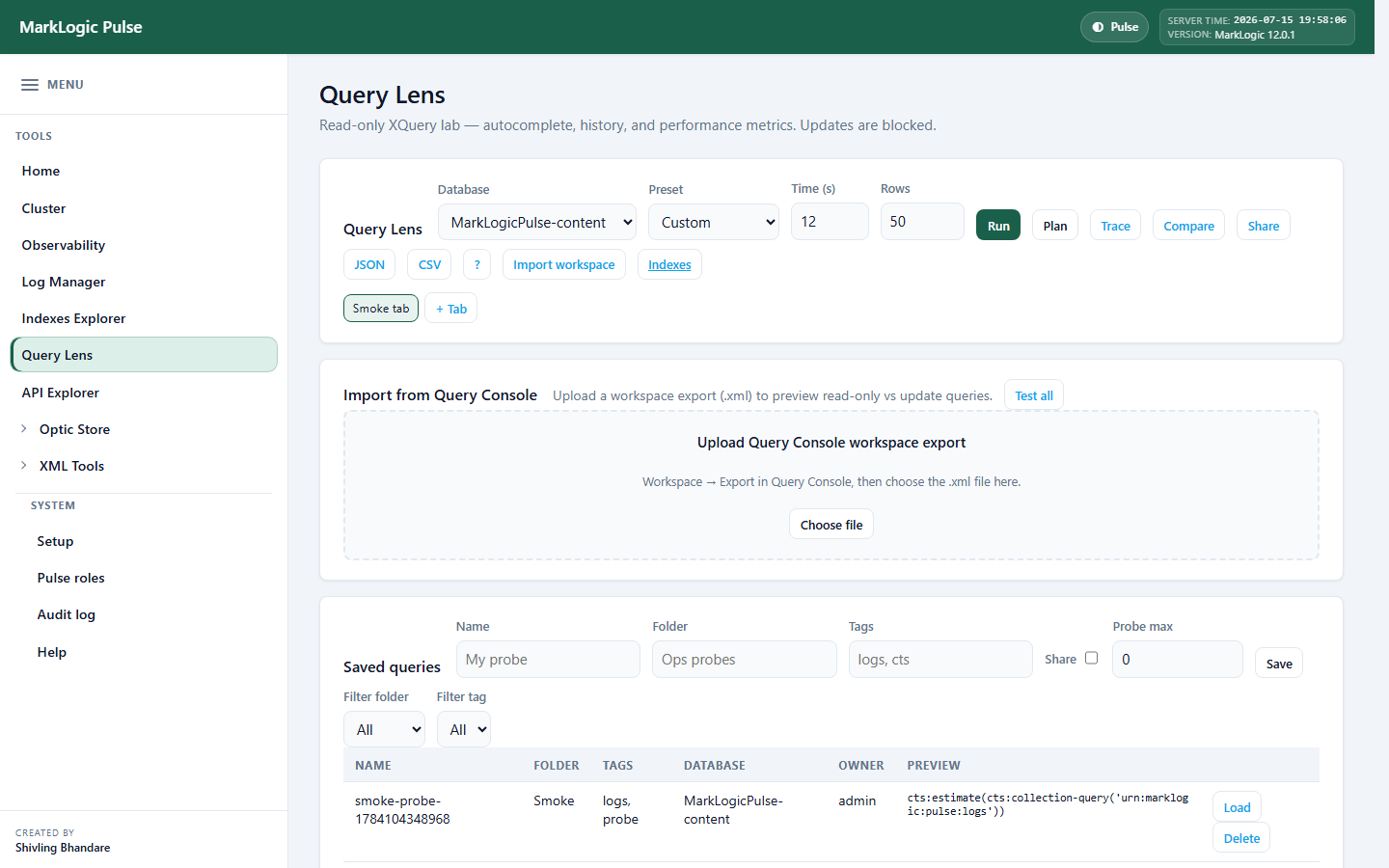Click Import workspace button
This screenshot has height=868, width=1389.
tap(564, 264)
